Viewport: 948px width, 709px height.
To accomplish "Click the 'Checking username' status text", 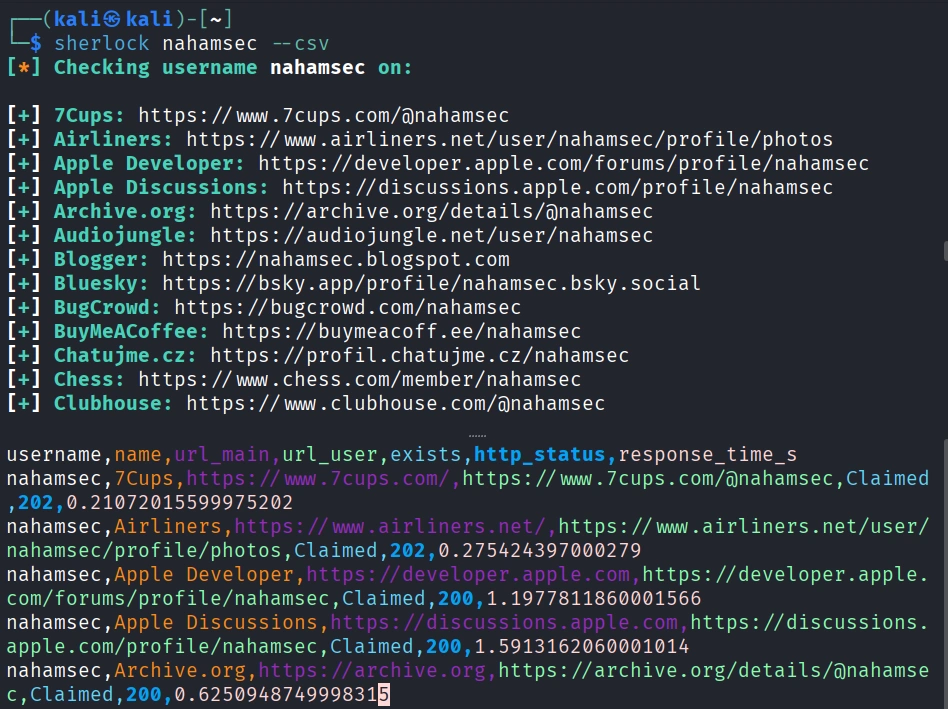I will (x=155, y=68).
